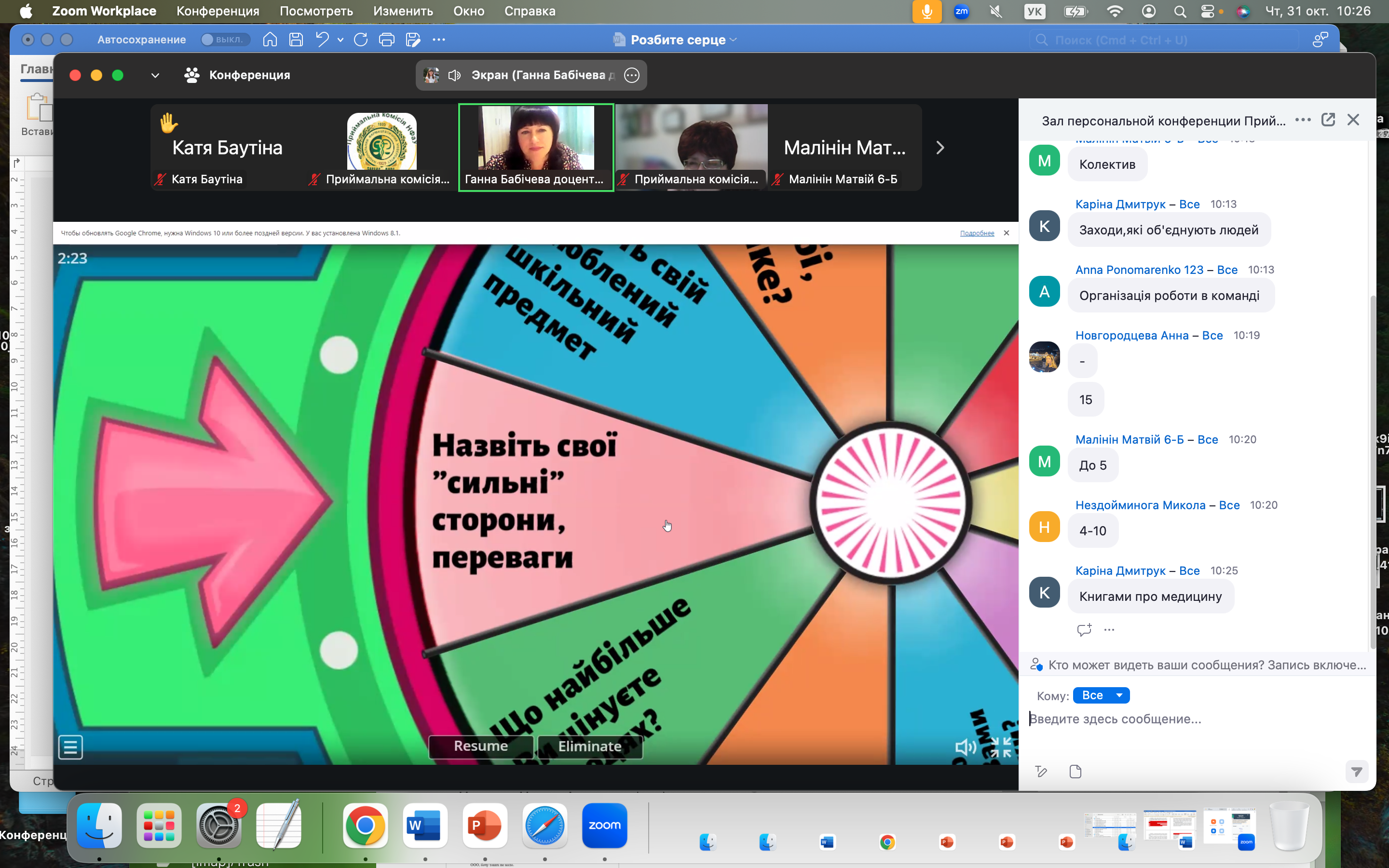Image resolution: width=1389 pixels, height=868 pixels.
Task: Exit fullscreen in the shared wheel view
Action: point(1001,747)
